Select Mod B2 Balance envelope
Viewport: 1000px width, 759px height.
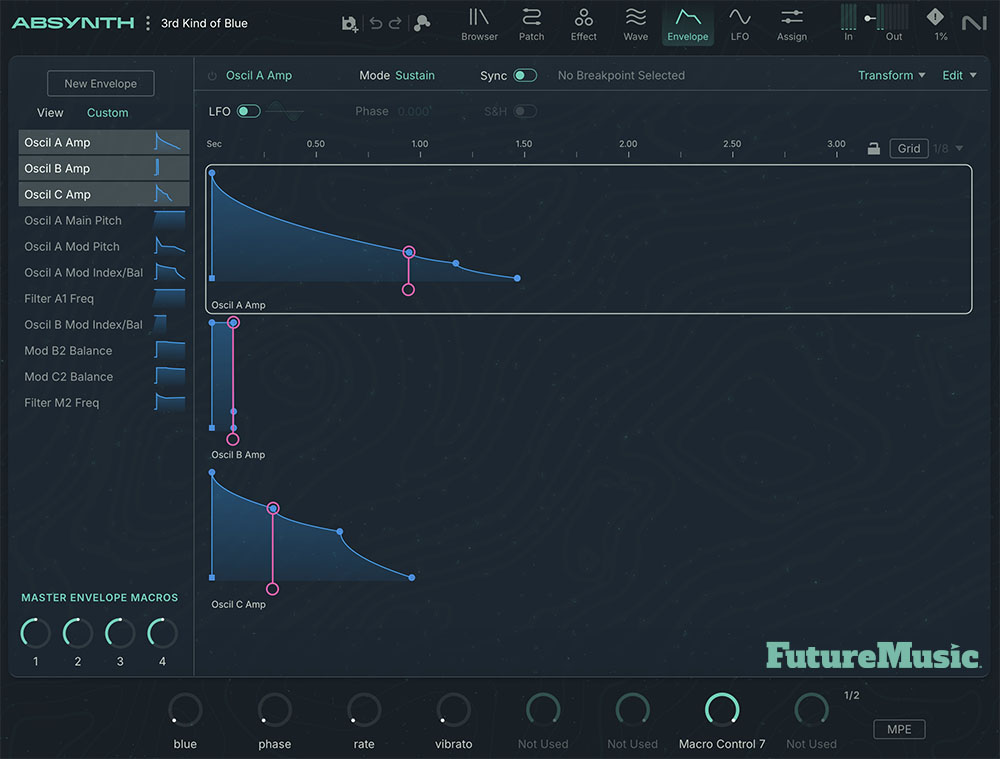point(104,351)
